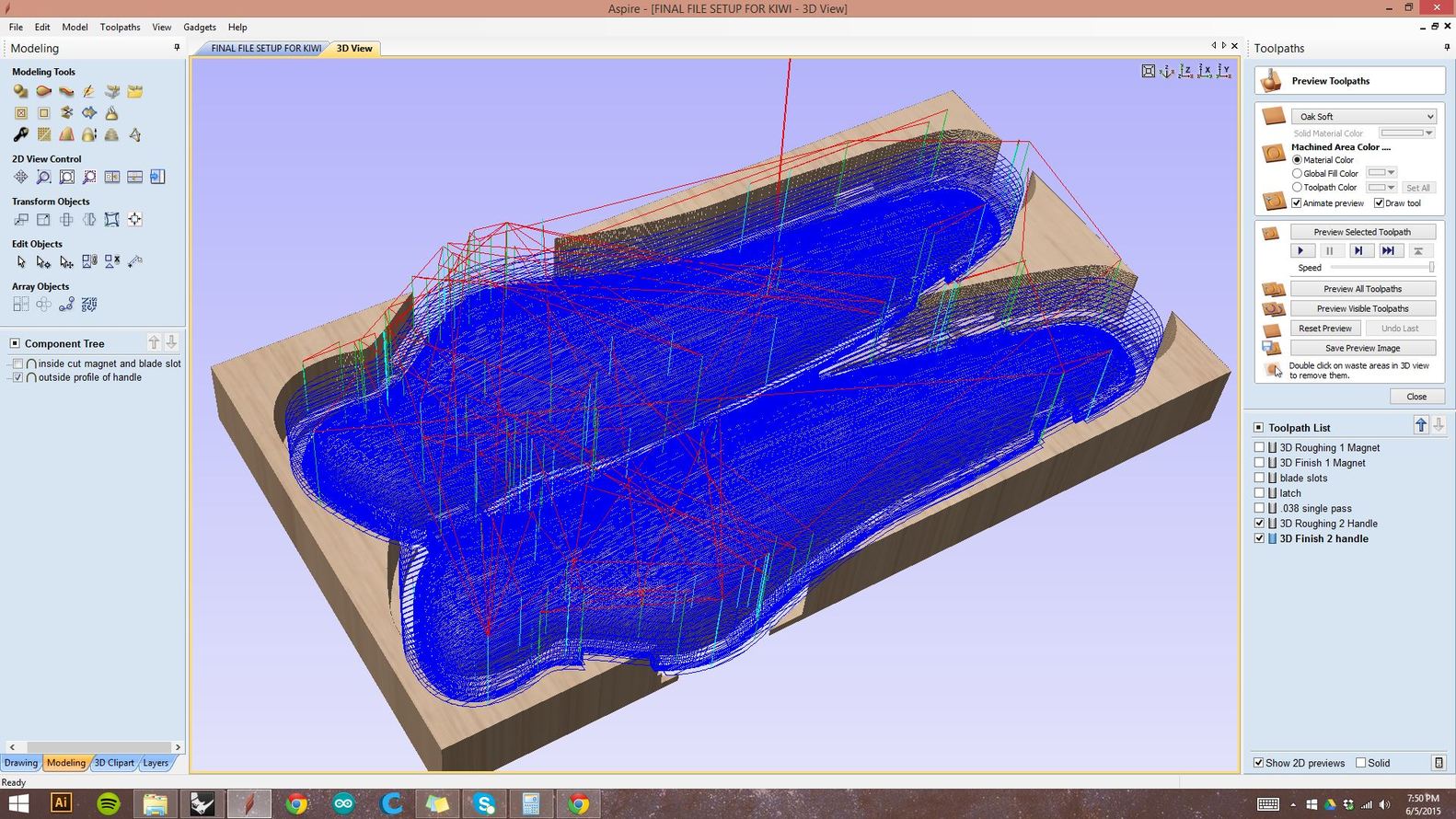Select the Create Shape from Vectors modeling tool
The width and height of the screenshot is (1456, 819).
[x=20, y=91]
